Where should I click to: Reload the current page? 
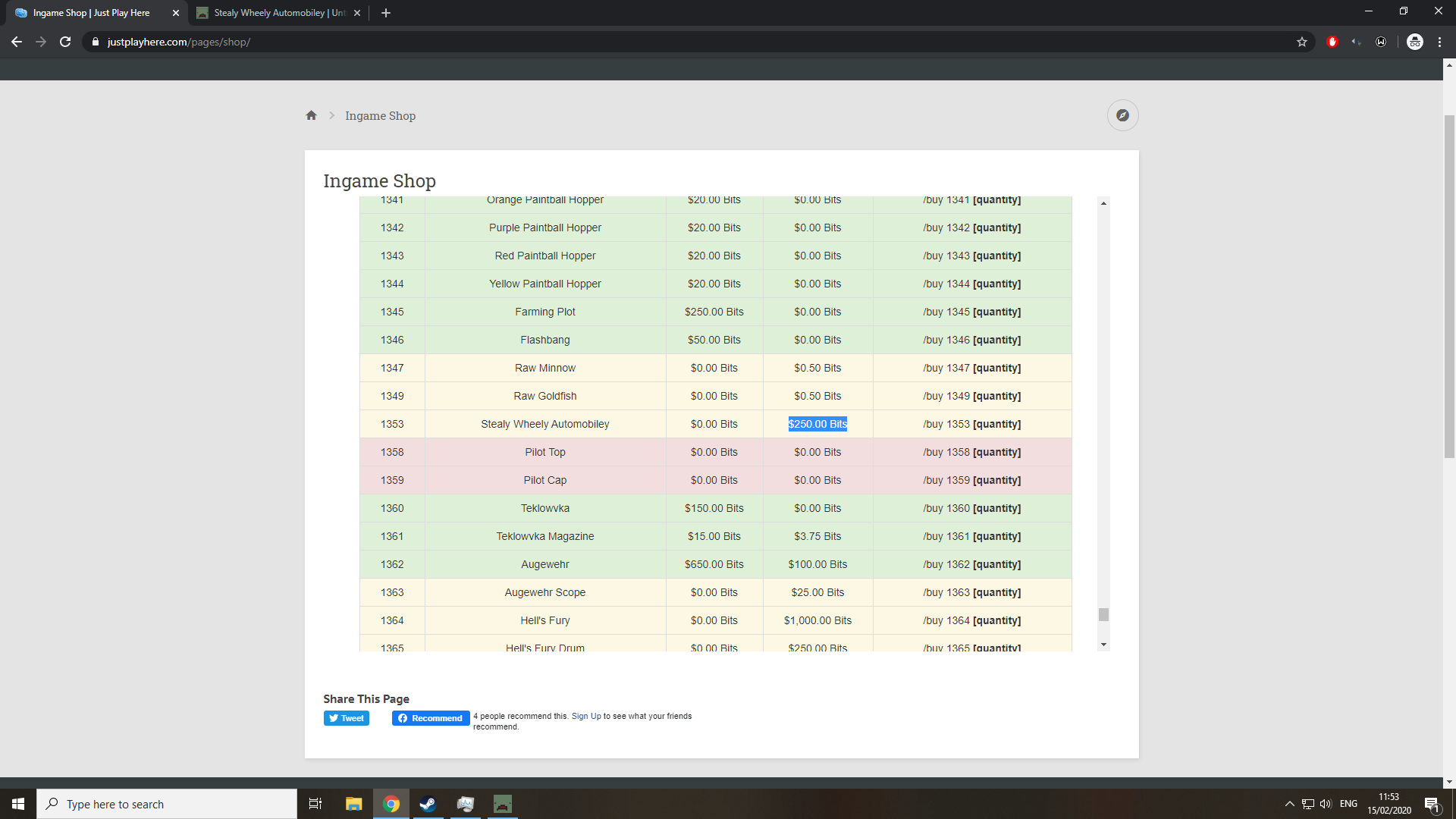[65, 42]
